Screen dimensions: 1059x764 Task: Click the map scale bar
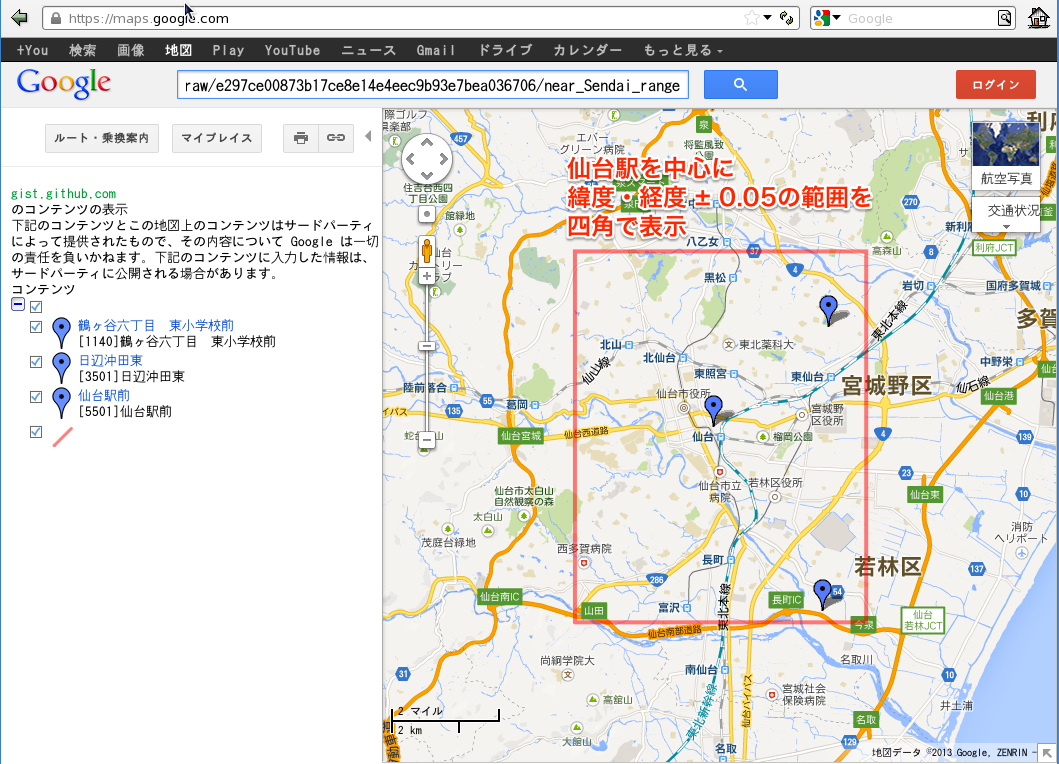click(x=445, y=721)
